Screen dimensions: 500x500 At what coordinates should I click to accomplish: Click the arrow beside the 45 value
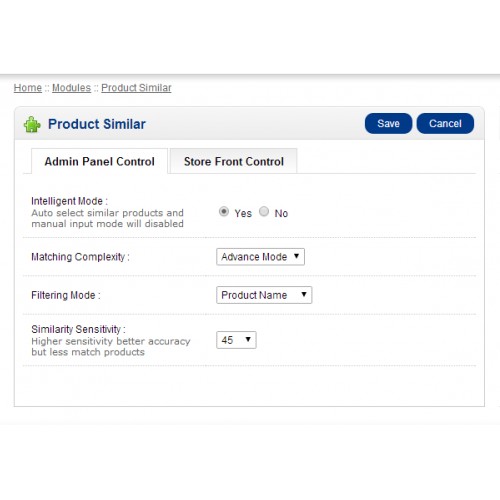click(248, 339)
